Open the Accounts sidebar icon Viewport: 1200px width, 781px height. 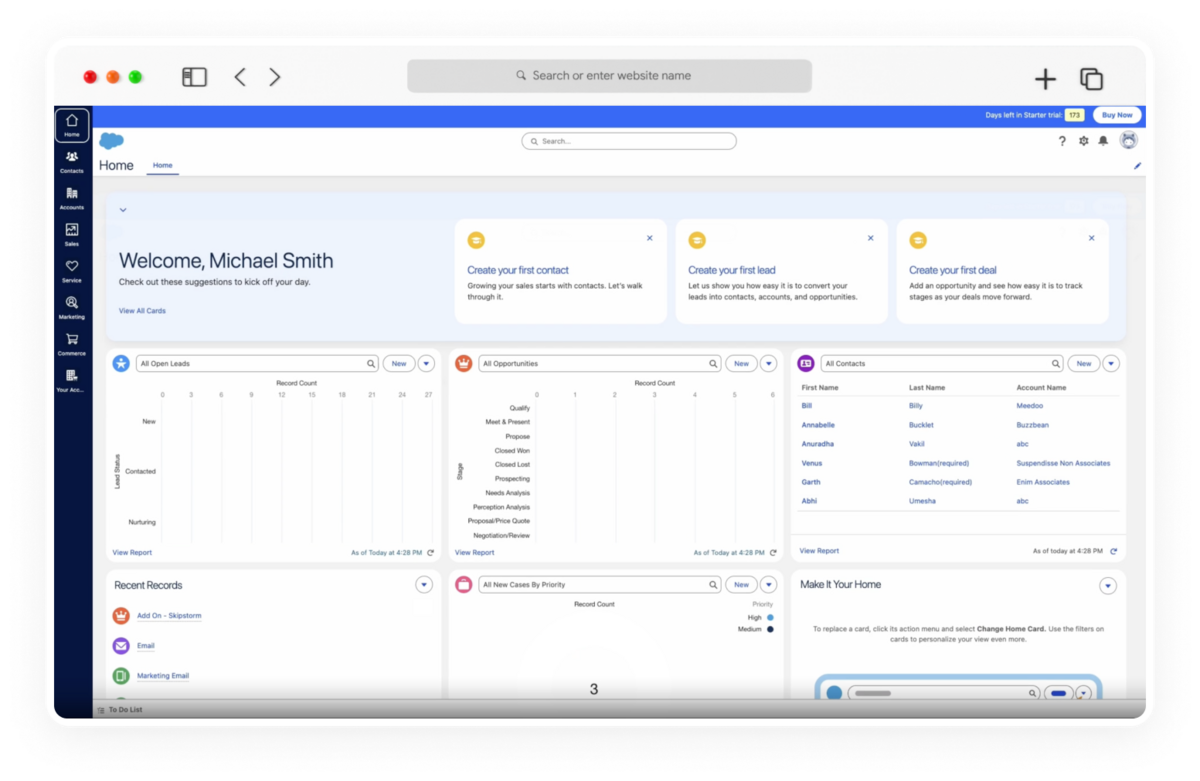pos(72,193)
